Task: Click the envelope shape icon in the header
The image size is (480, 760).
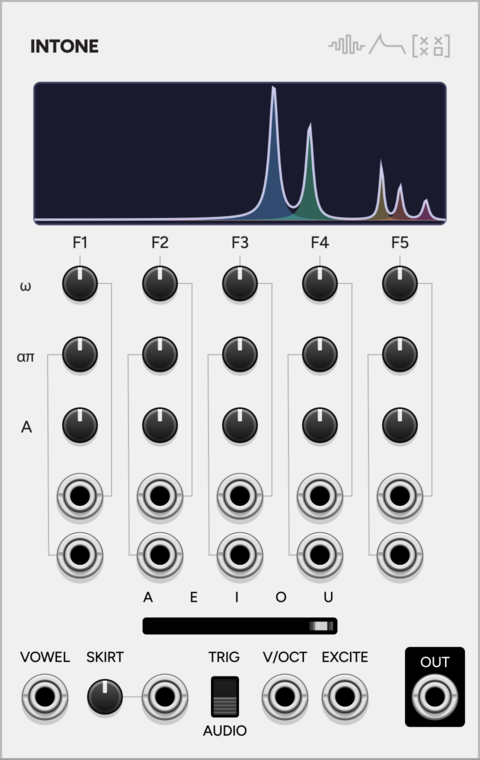Action: [387, 44]
